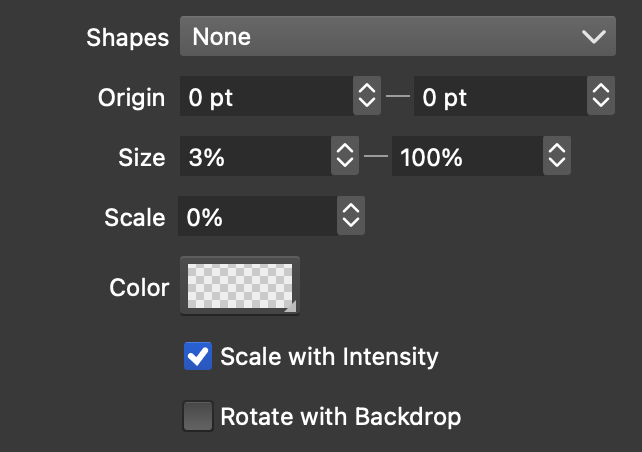
Task: Decrement second Origin value using down arrow
Action: click(x=600, y=104)
